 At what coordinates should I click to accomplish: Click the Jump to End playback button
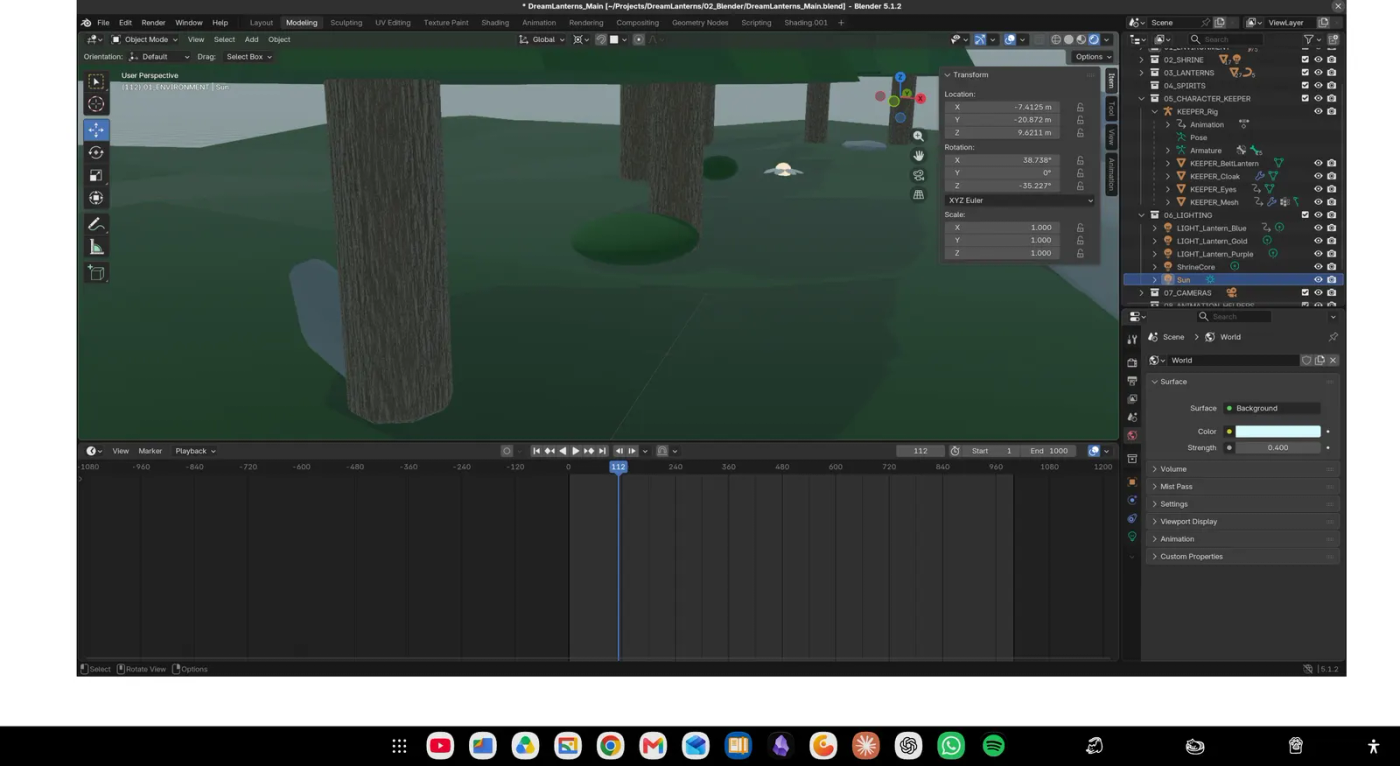tap(602, 451)
